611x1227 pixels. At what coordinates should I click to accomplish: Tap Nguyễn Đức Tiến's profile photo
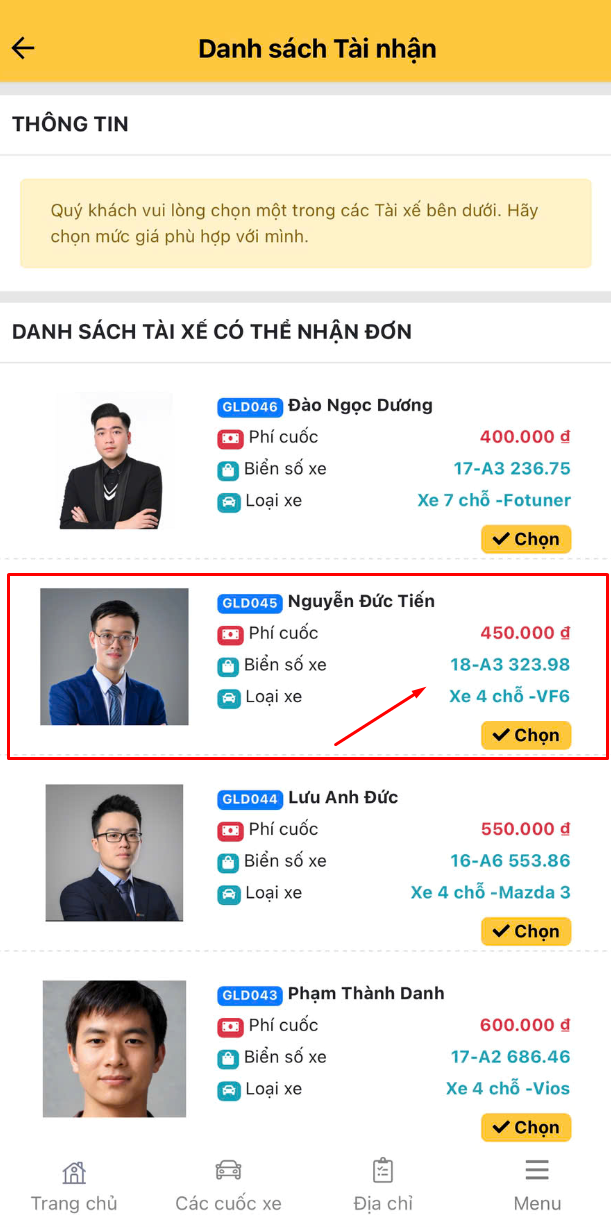(114, 657)
